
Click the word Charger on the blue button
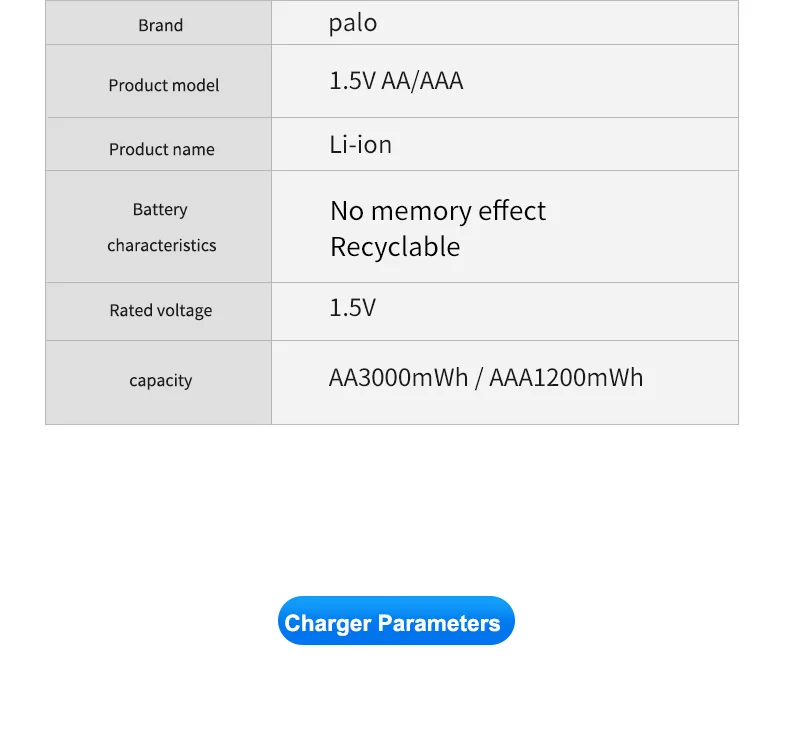point(328,623)
